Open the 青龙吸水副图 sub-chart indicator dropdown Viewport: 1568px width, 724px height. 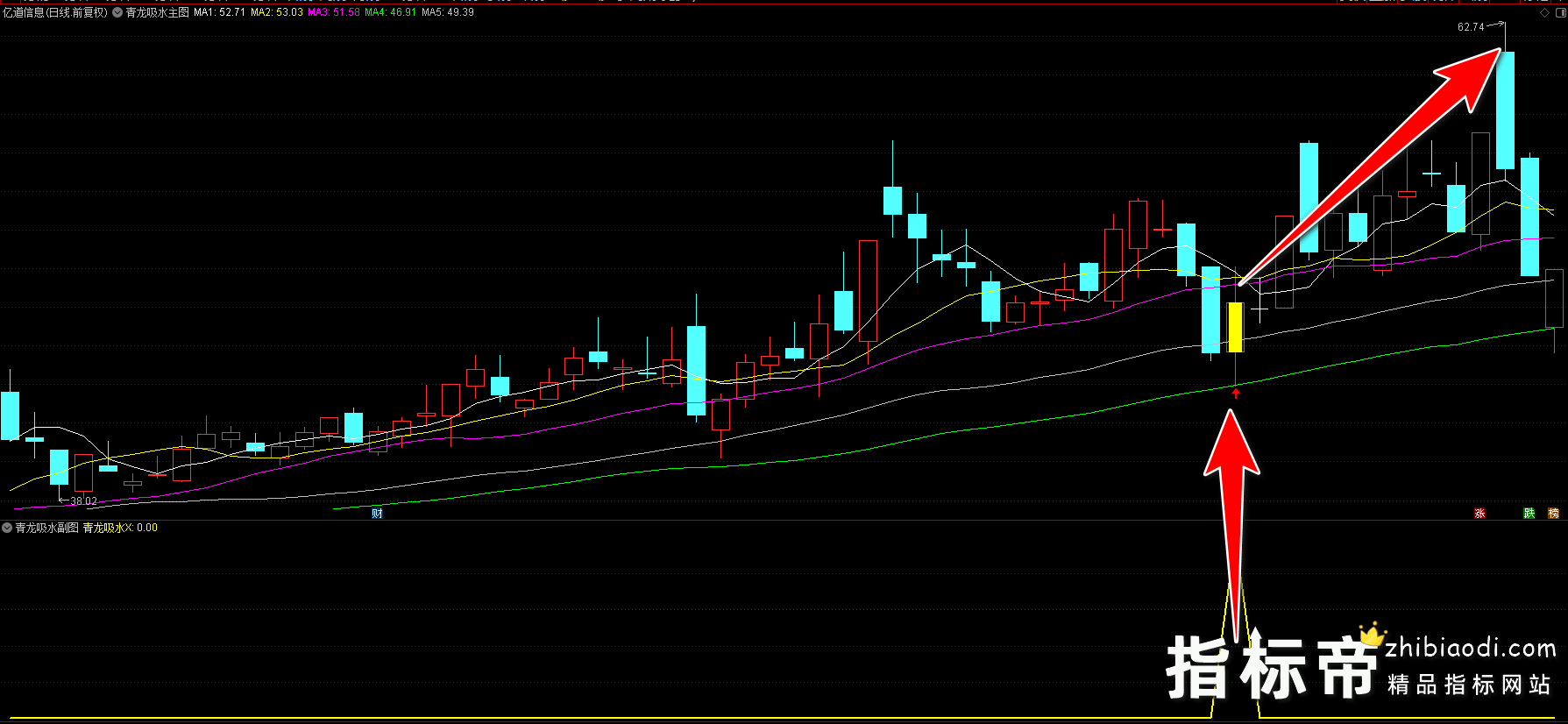7,528
